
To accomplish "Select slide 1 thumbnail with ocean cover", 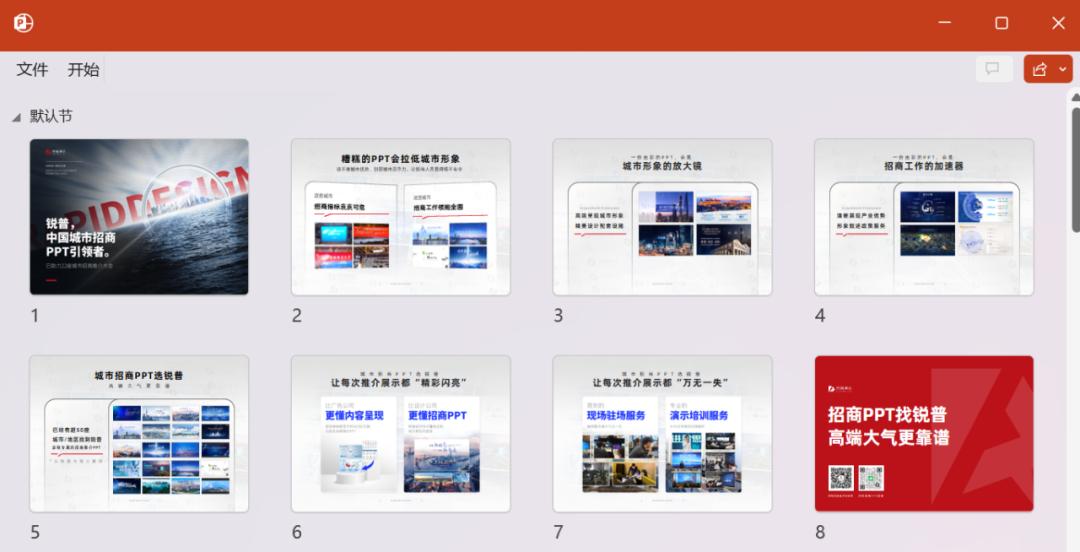I will (139, 217).
